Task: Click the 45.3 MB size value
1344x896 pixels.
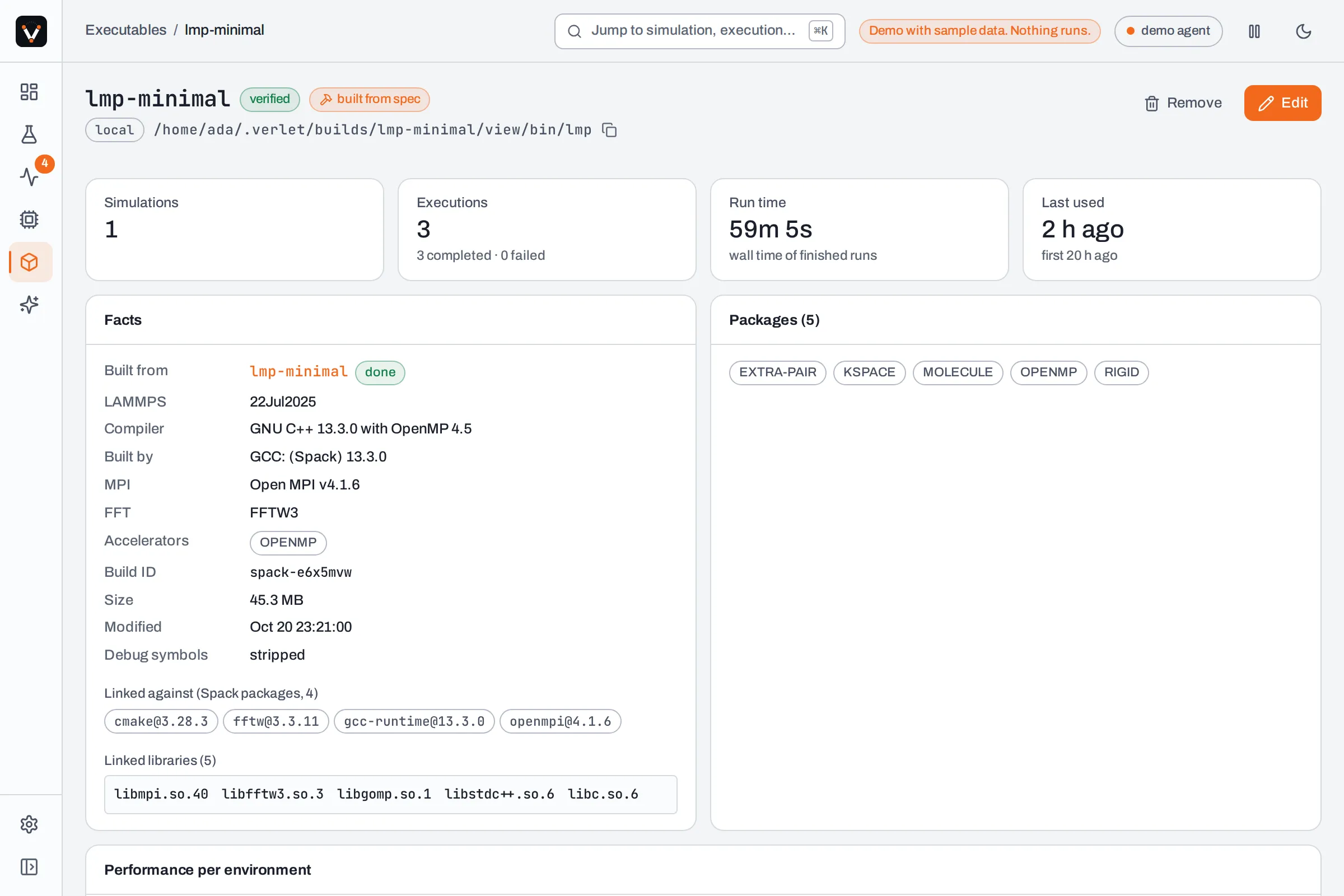Action: click(x=277, y=600)
